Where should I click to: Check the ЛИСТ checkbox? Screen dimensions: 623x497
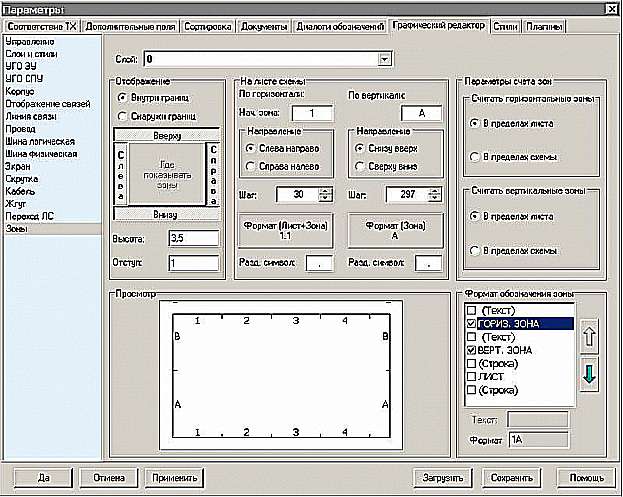click(471, 376)
